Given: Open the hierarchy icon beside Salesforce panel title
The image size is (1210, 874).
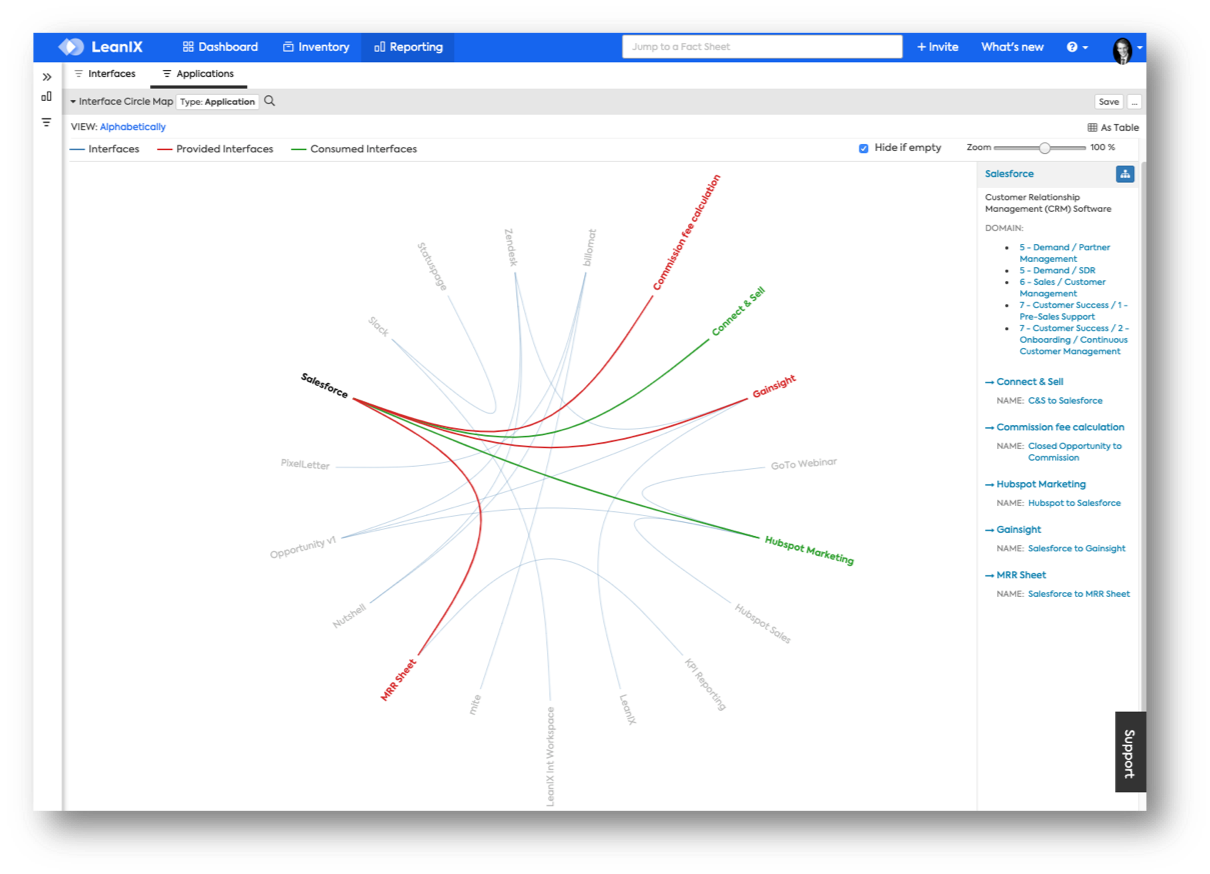Looking at the screenshot, I should [1125, 173].
